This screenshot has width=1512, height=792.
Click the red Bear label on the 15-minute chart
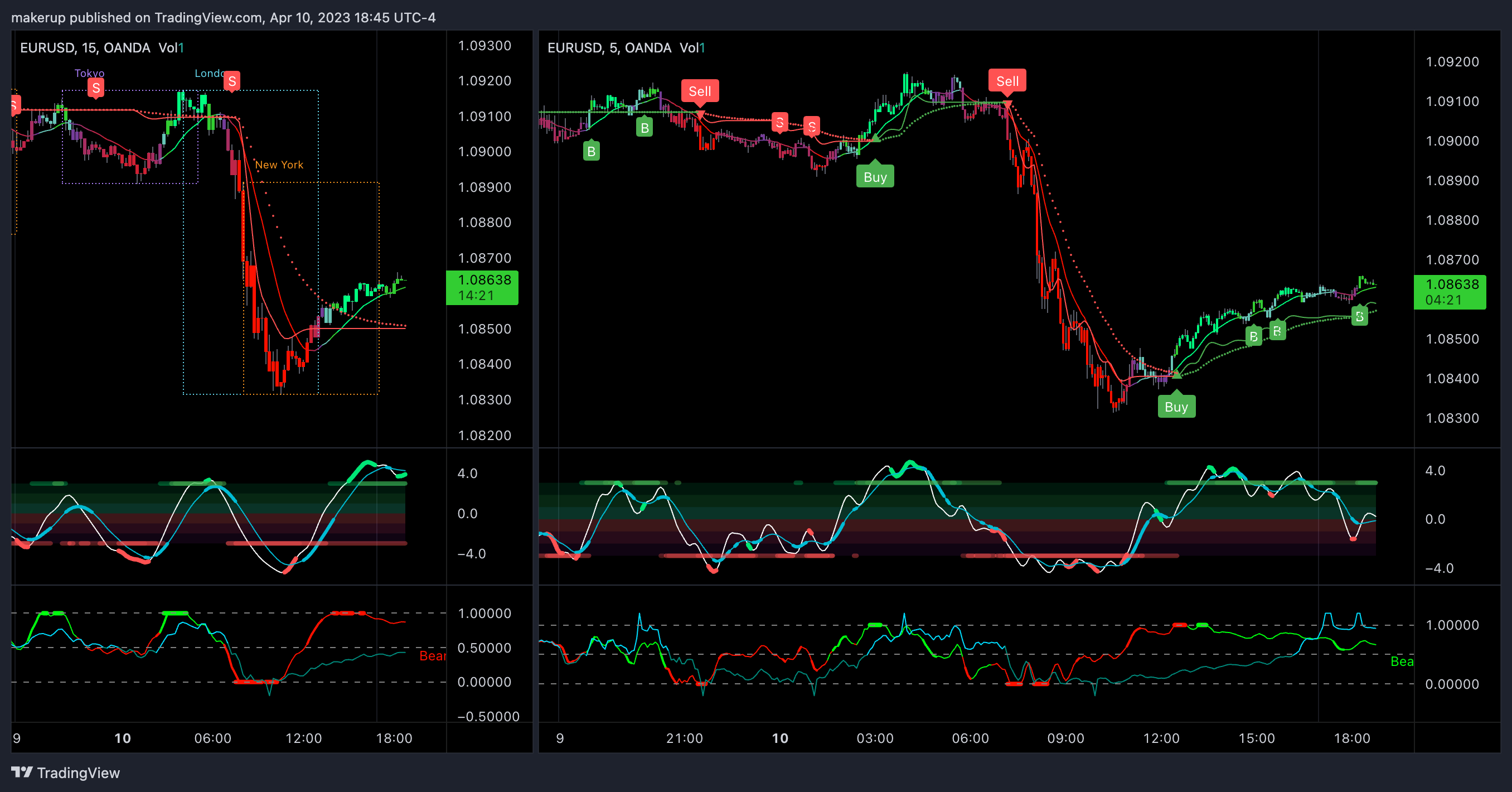433,656
